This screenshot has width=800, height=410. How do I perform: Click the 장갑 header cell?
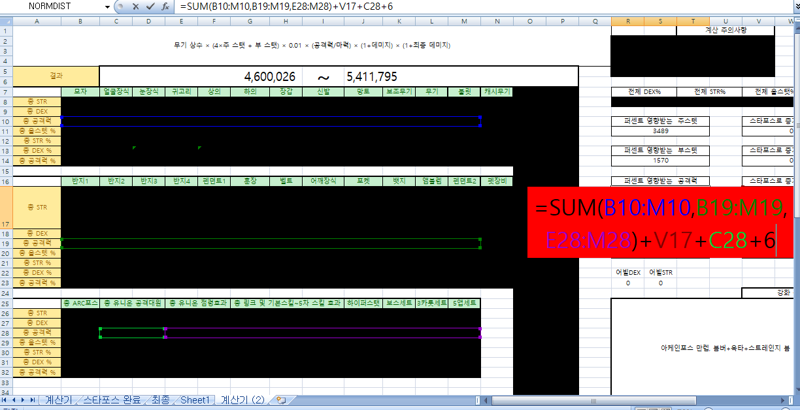tap(286, 92)
